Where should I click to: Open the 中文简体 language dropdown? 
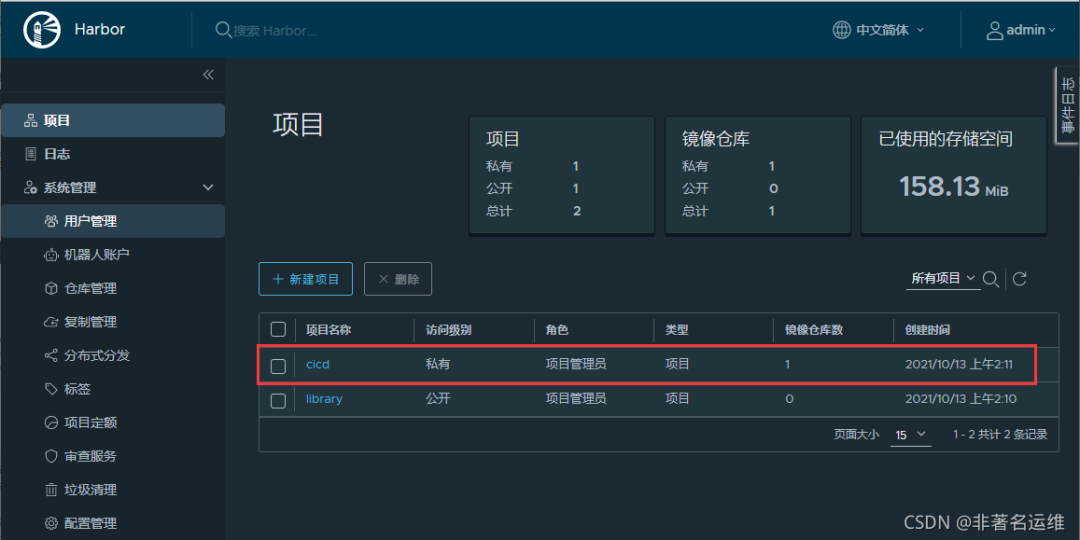tap(889, 30)
